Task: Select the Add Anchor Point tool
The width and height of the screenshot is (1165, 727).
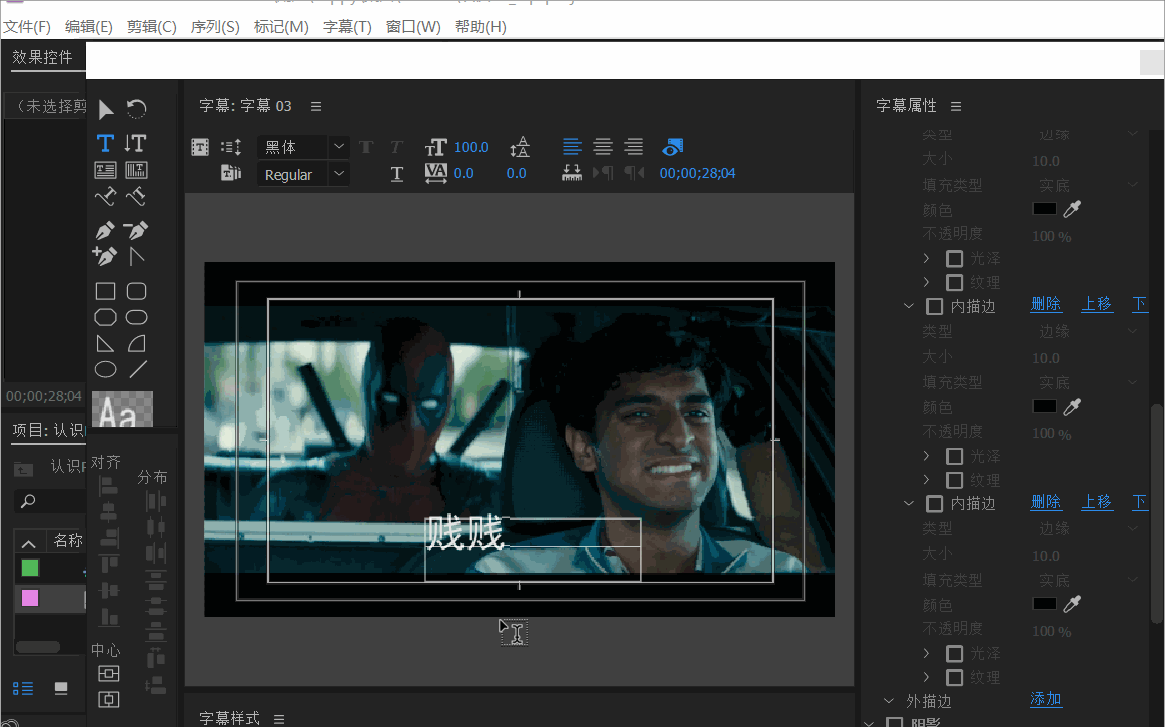Action: 105,256
